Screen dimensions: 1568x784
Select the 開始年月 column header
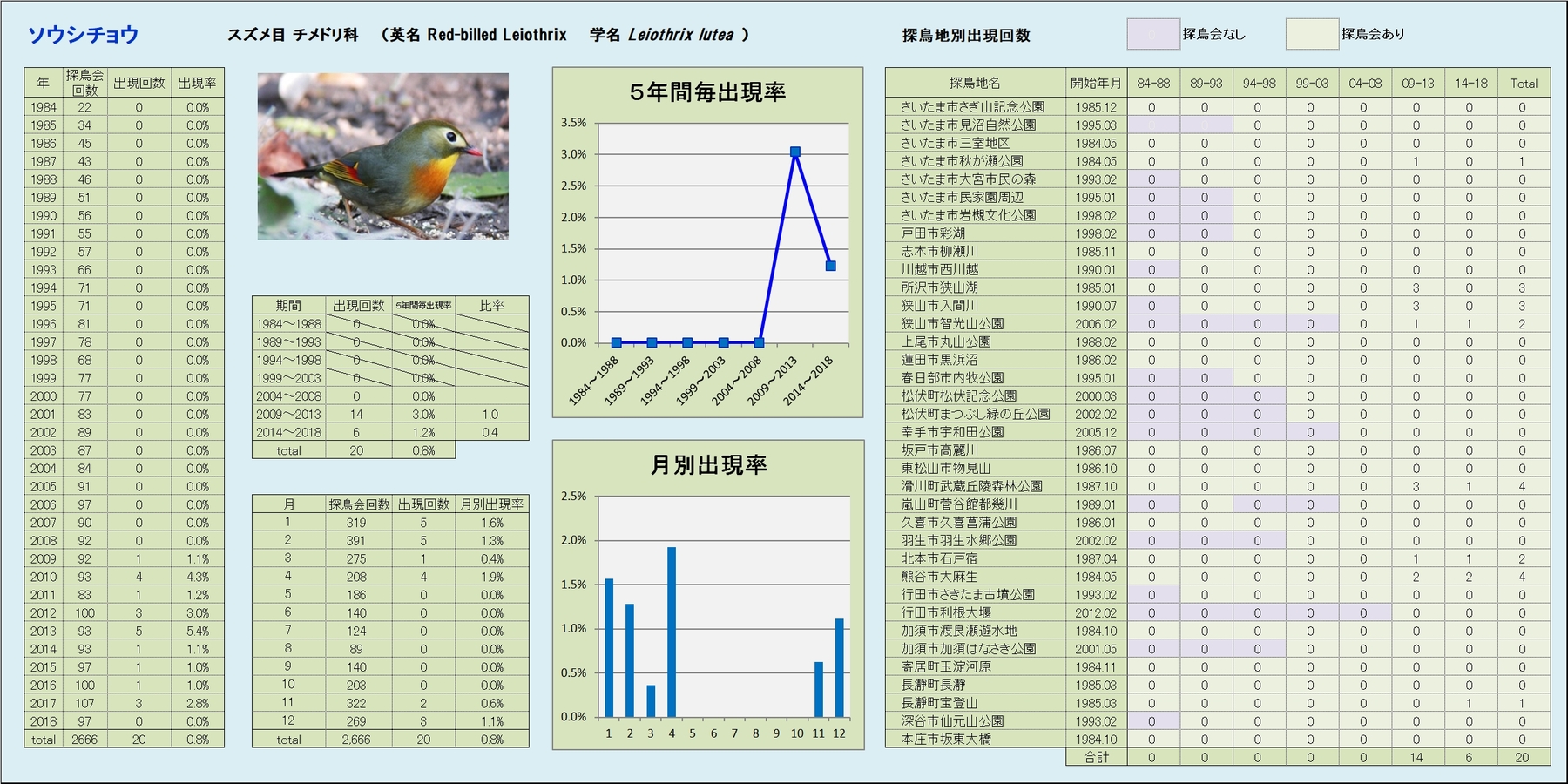pyautogui.click(x=1095, y=84)
